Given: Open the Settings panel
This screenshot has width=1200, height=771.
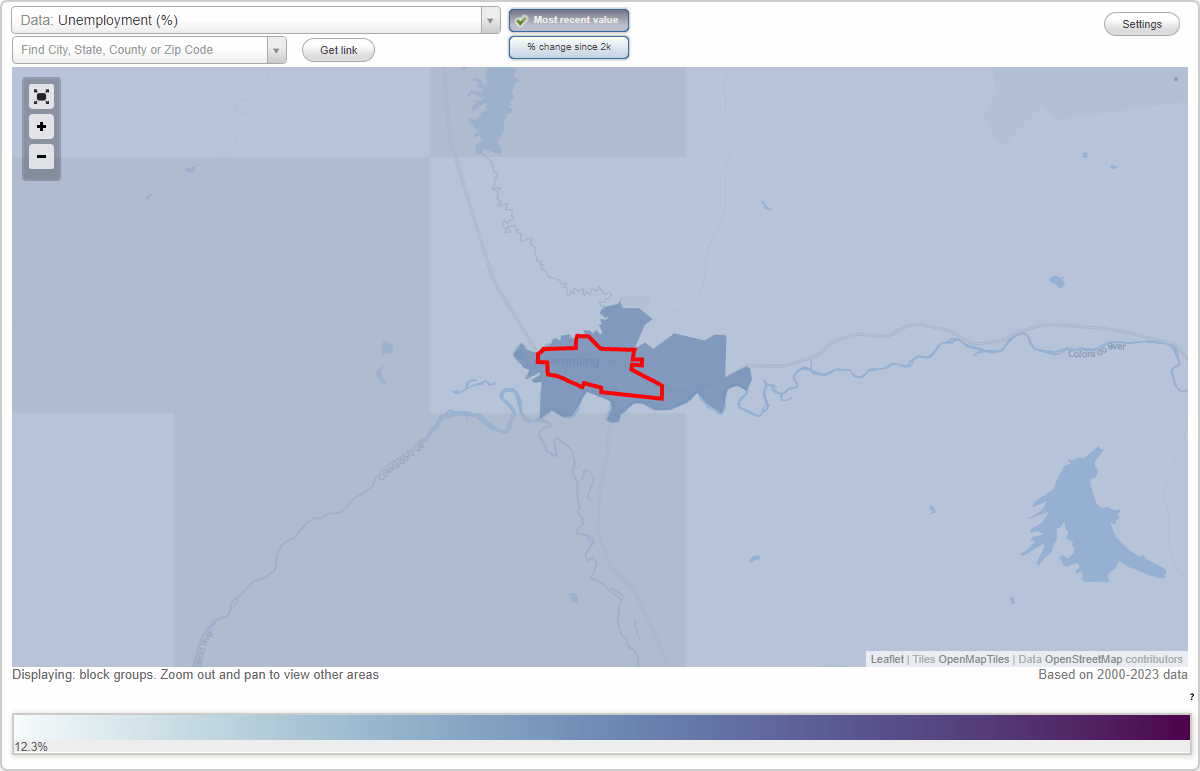Looking at the screenshot, I should [x=1141, y=23].
